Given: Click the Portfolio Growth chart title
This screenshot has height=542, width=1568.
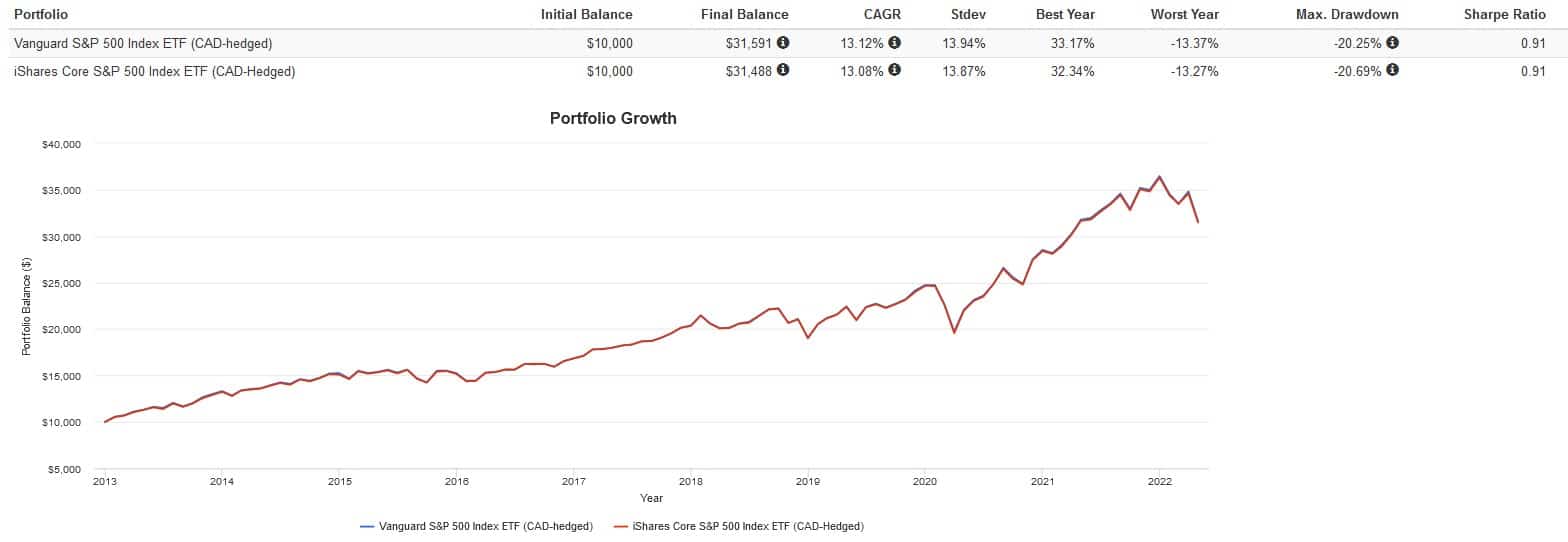Looking at the screenshot, I should (x=613, y=118).
